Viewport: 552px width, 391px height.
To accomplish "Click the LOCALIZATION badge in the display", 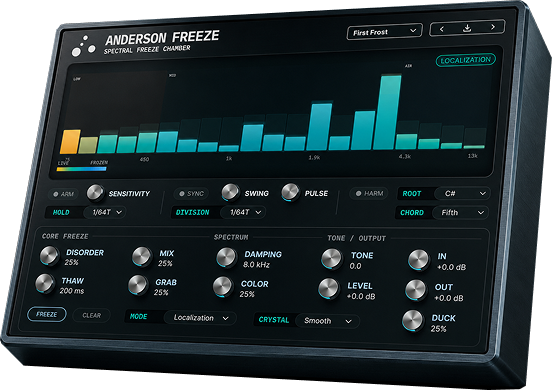I will (x=465, y=60).
